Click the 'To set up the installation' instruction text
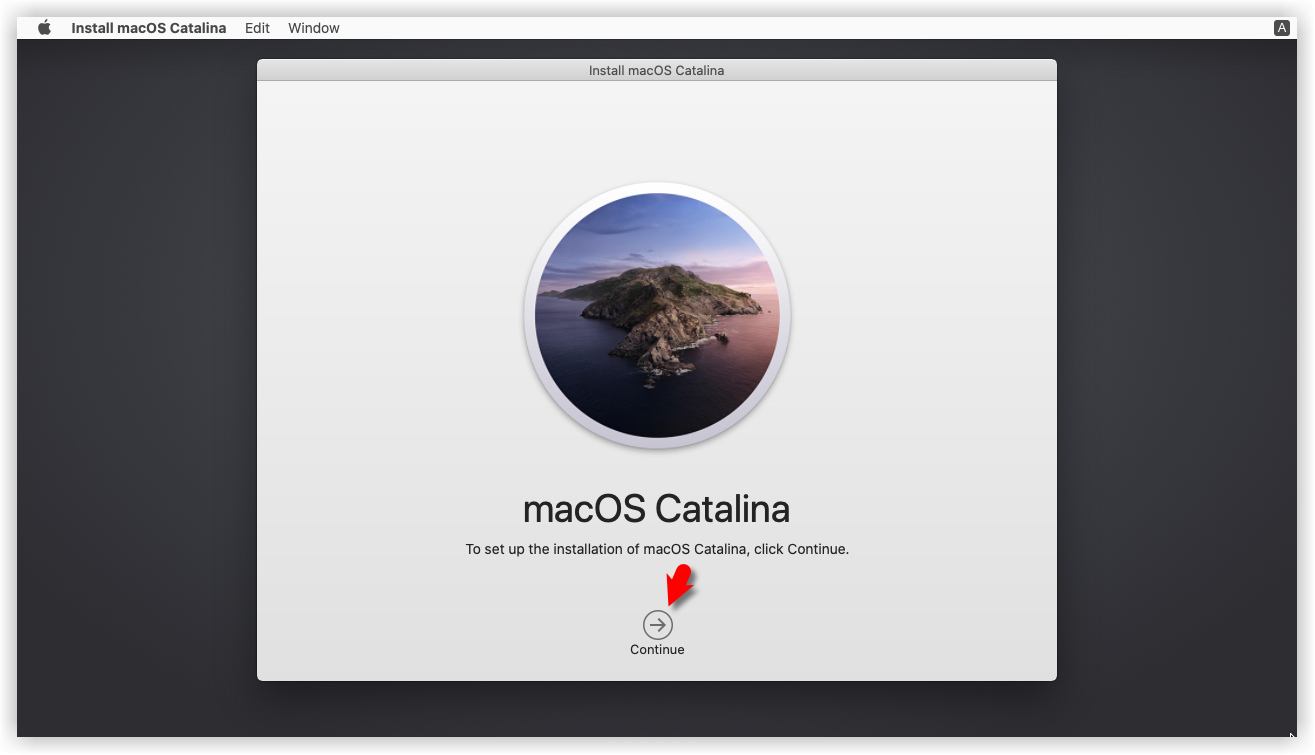 click(656, 549)
